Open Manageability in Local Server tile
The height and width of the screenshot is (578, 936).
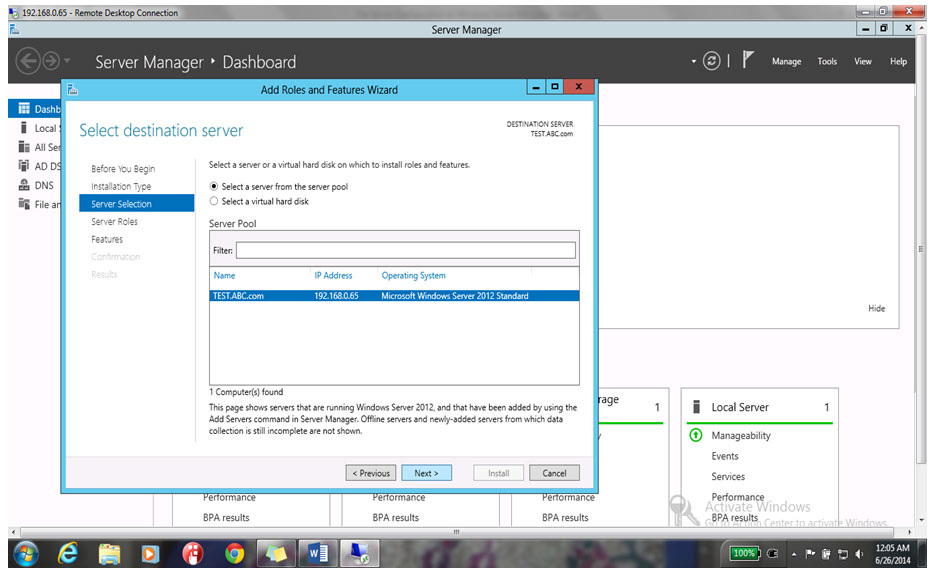click(x=741, y=436)
